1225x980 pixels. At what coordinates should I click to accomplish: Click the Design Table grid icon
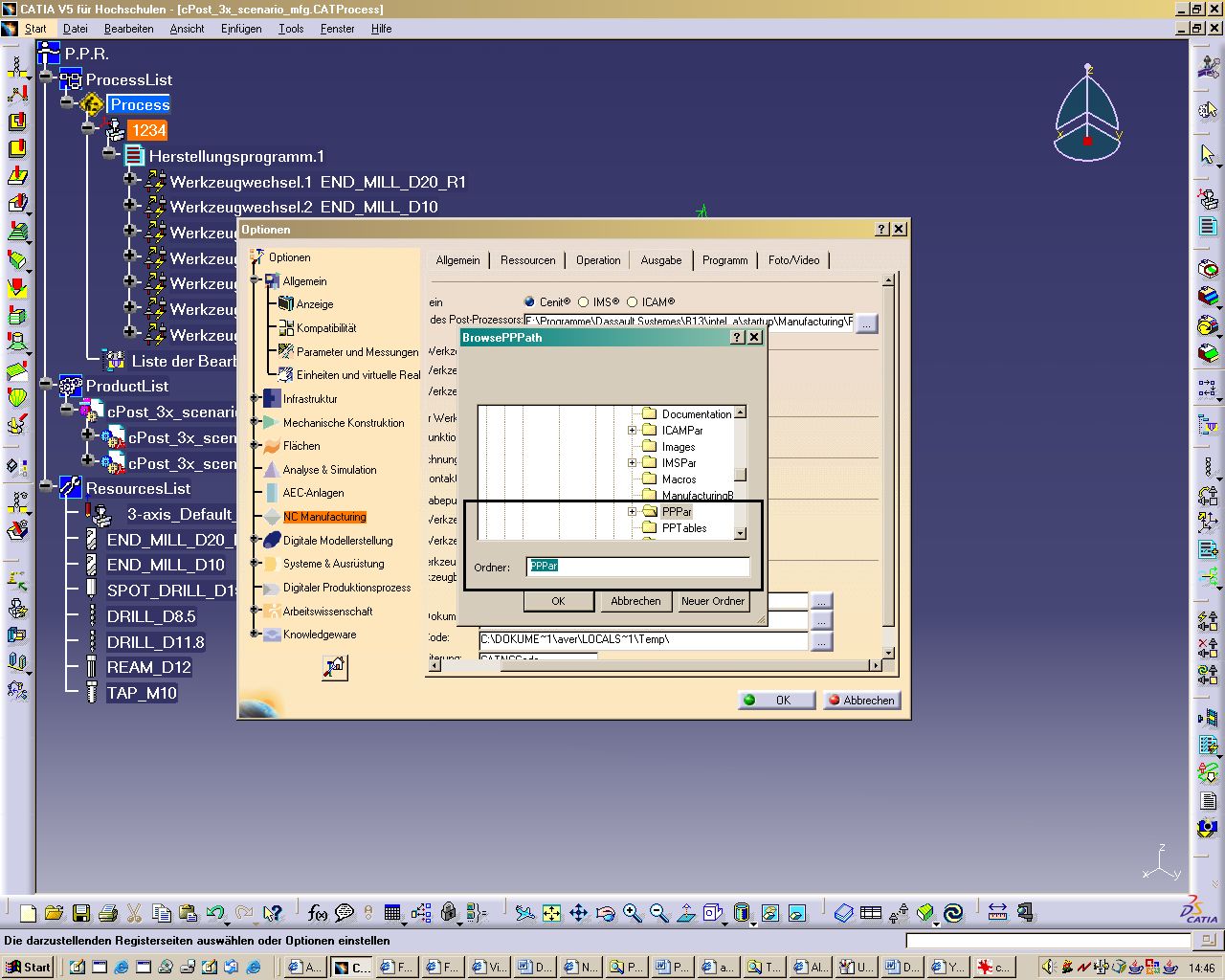pyautogui.click(x=392, y=913)
